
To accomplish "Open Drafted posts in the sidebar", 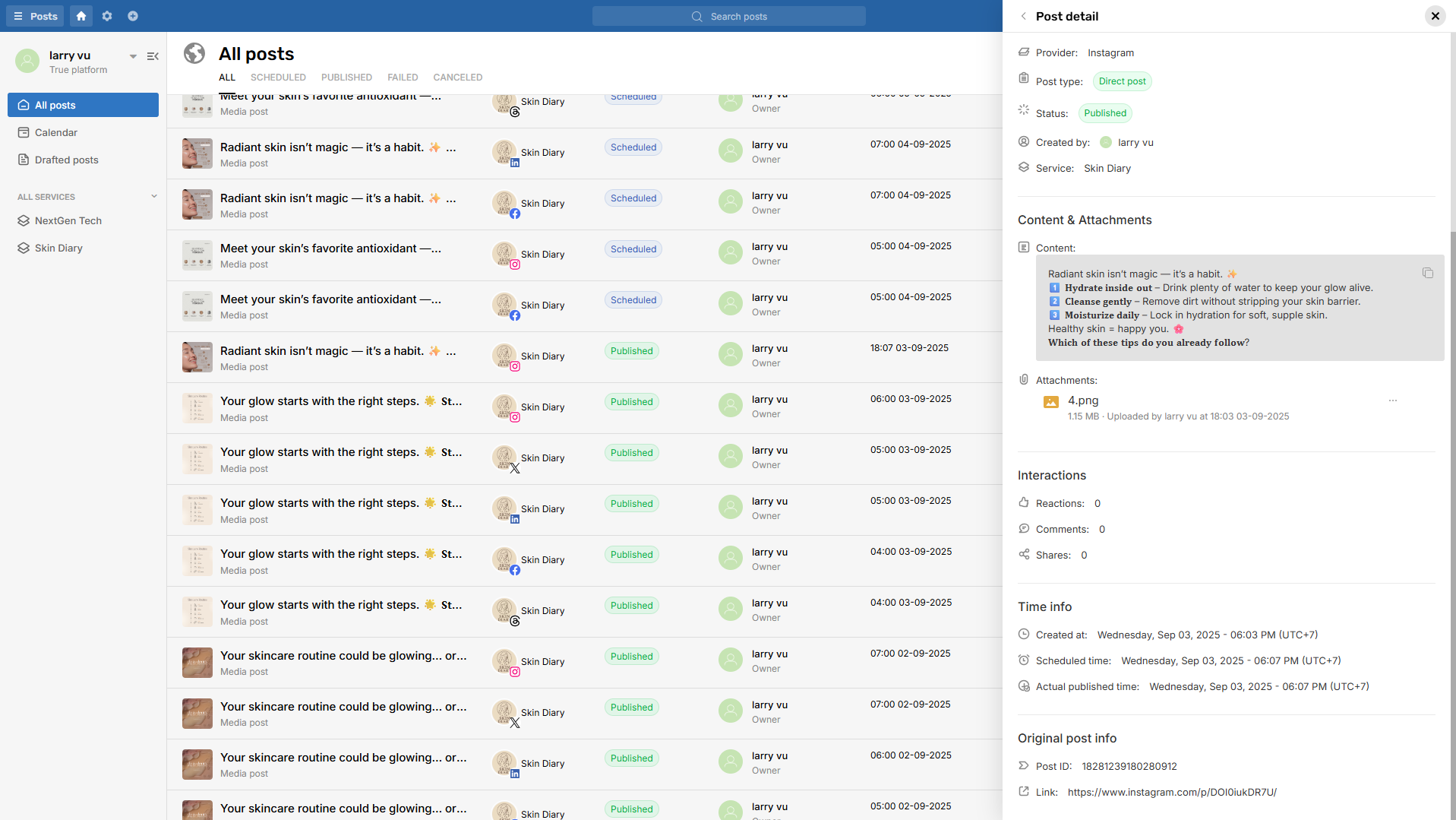I will pos(67,160).
